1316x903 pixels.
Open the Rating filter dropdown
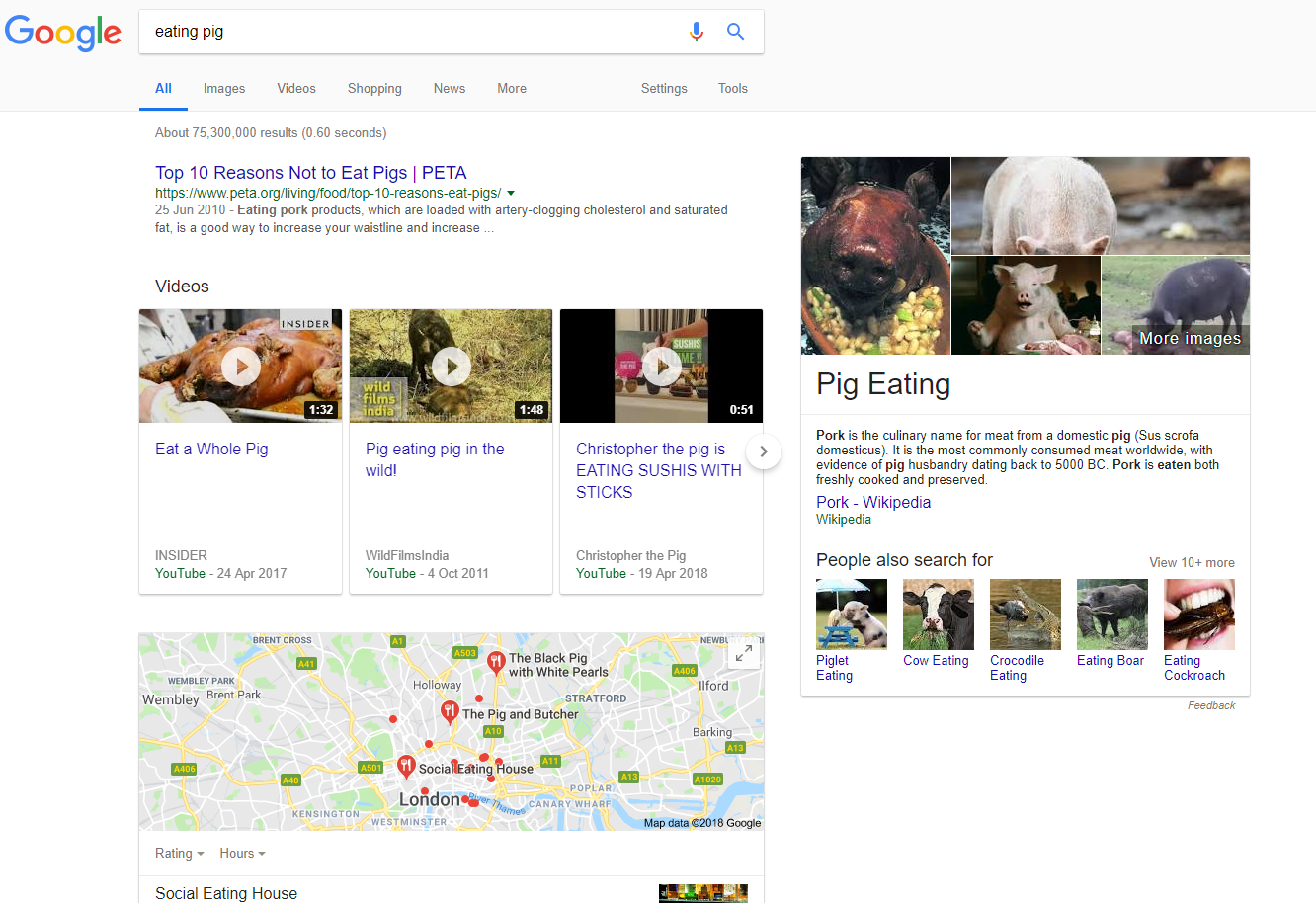click(x=179, y=853)
